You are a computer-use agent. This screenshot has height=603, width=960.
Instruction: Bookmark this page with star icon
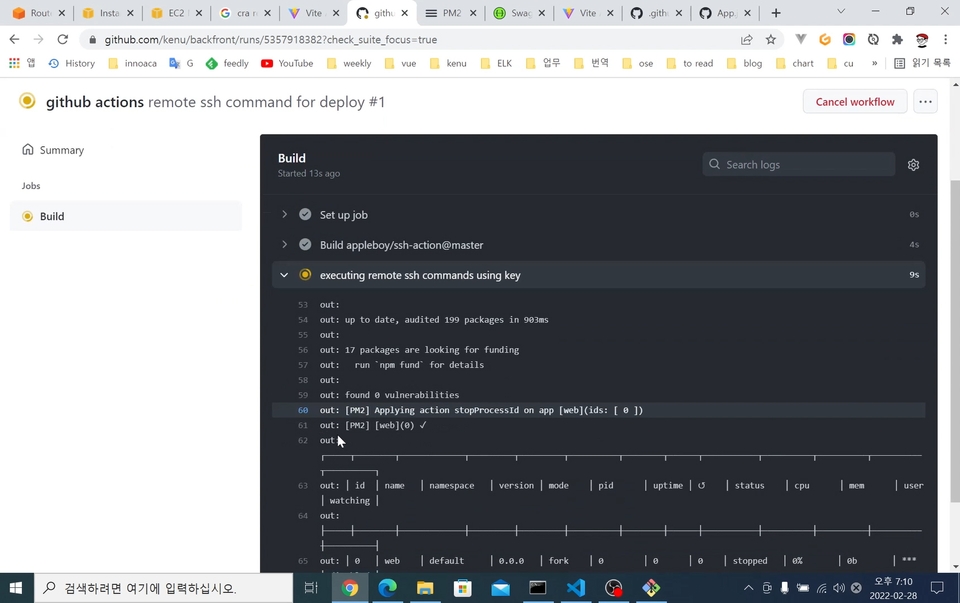coord(770,39)
